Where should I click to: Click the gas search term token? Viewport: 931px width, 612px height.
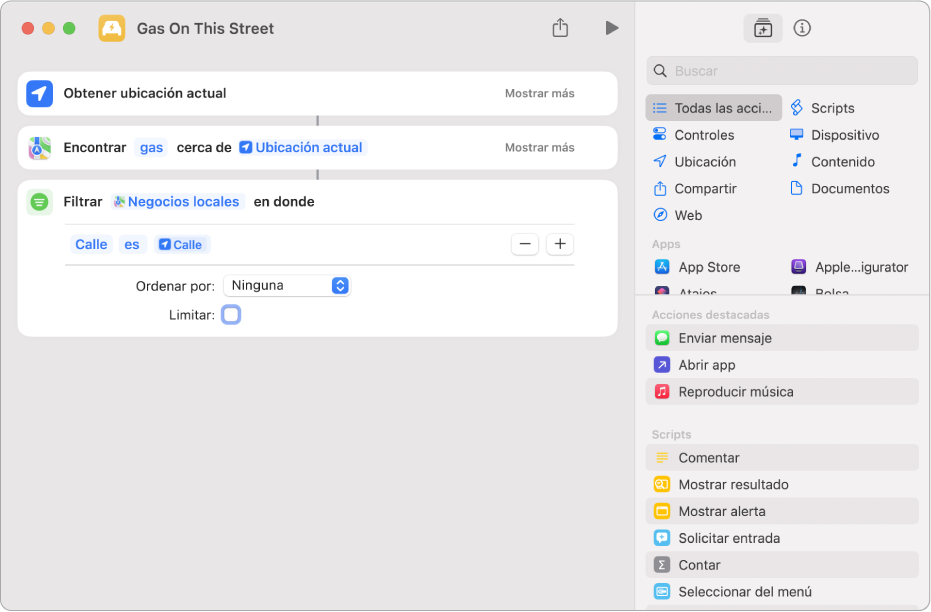(x=151, y=147)
